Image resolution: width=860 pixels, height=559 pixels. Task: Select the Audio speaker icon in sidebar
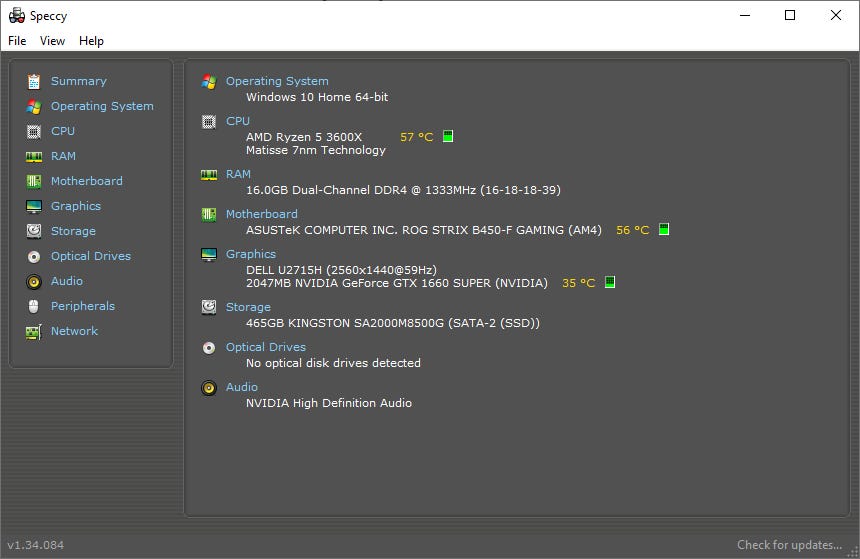(x=34, y=281)
